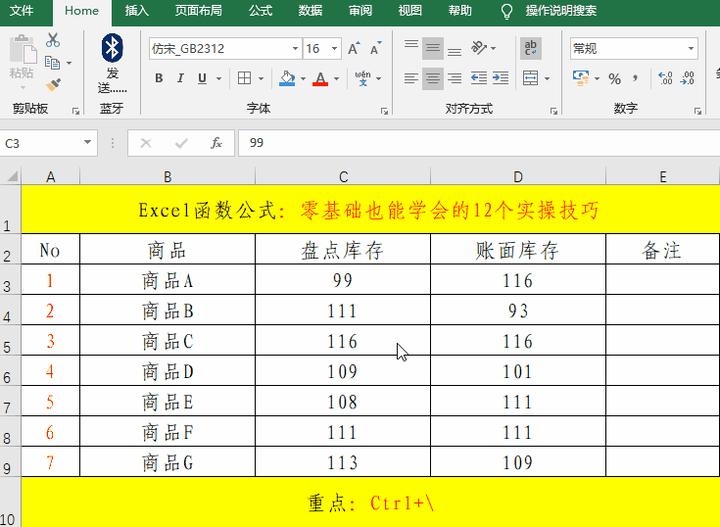
Task: Open 数字 dialog launcher
Action: tap(698, 111)
